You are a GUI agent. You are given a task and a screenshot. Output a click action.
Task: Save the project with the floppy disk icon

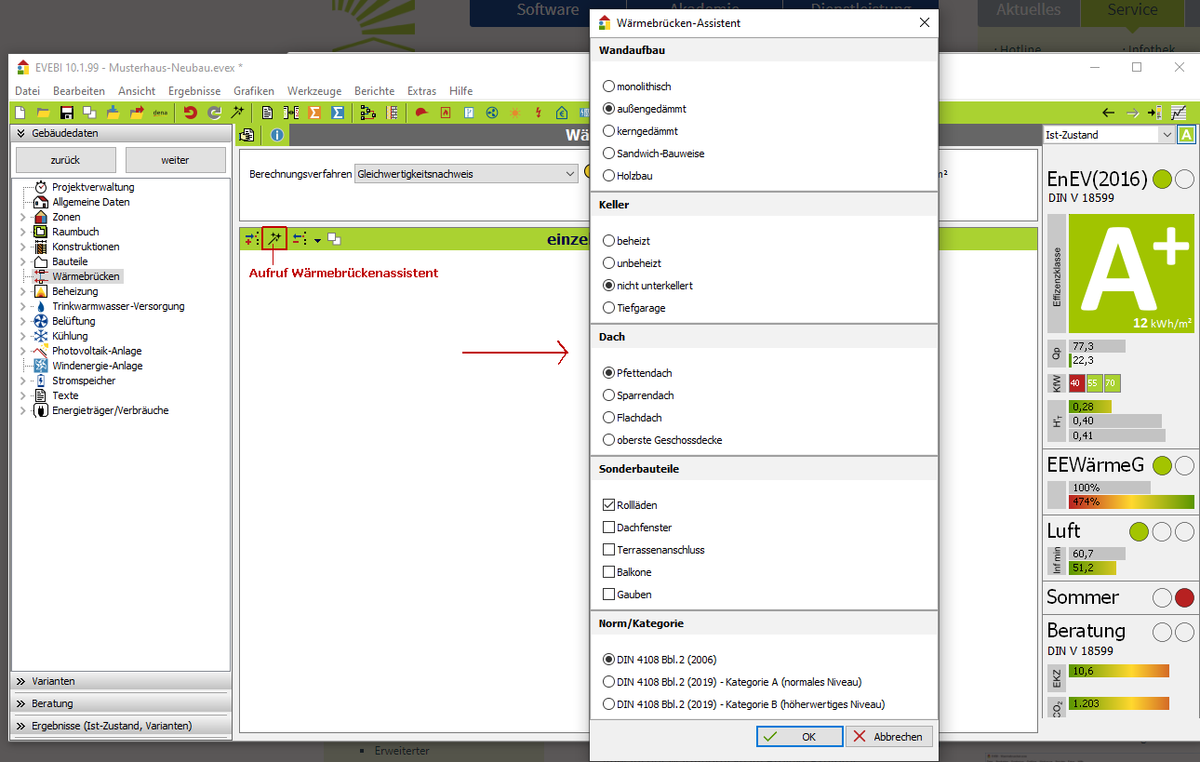[67, 112]
